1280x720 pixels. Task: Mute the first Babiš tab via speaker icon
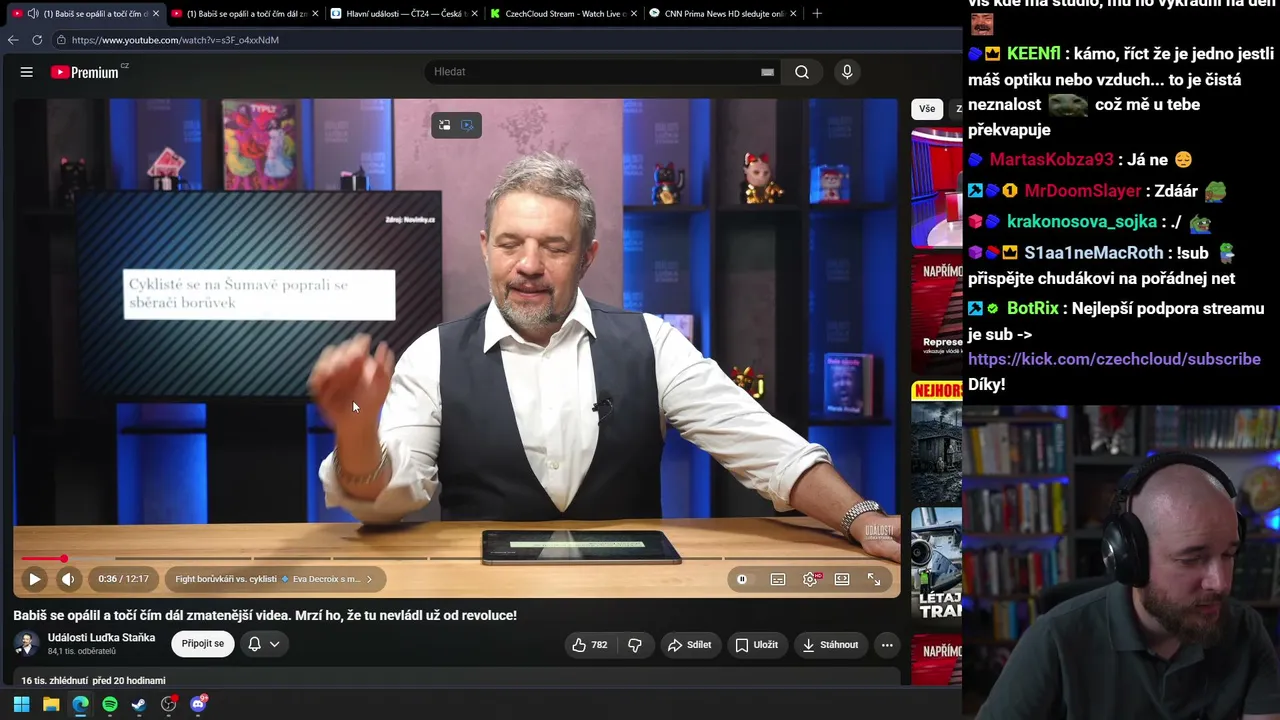point(33,14)
